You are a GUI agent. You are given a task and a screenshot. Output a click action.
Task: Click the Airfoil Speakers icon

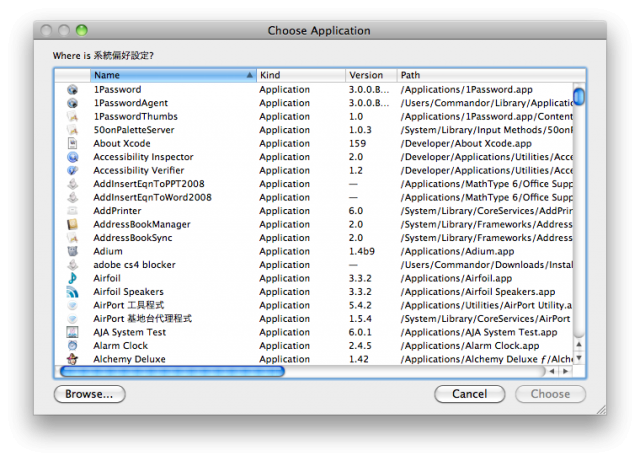coord(73,292)
